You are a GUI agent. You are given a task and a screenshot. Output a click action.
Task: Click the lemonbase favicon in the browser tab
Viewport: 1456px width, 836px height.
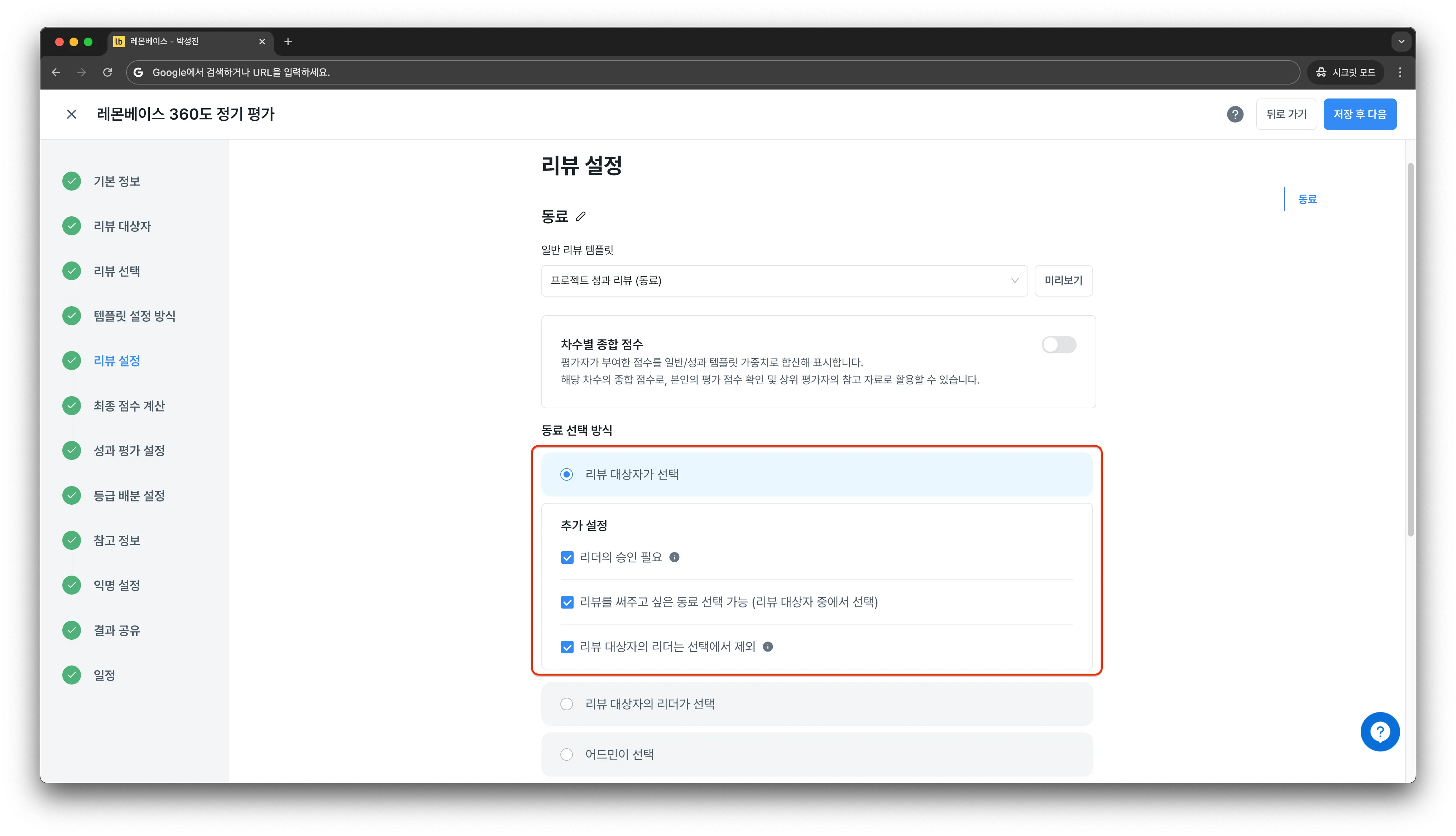click(119, 41)
